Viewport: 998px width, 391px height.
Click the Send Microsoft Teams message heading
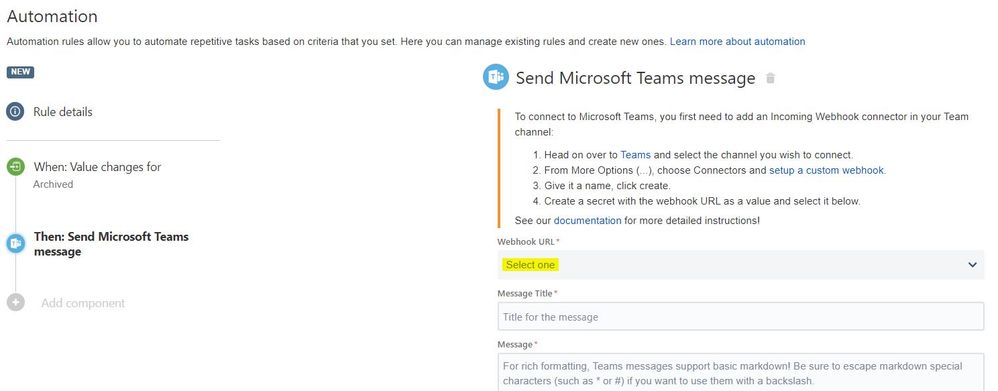(635, 78)
